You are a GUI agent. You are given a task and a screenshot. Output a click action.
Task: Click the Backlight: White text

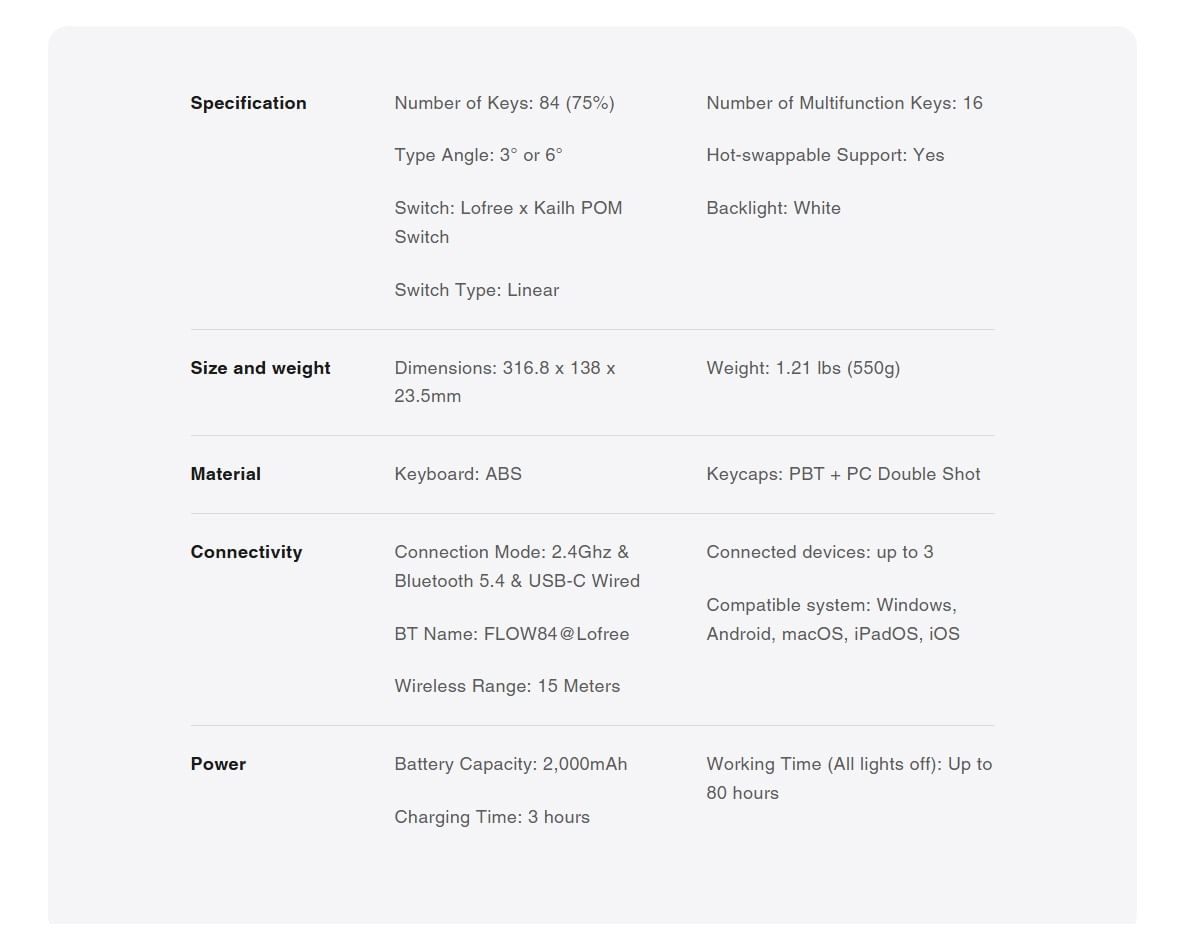click(x=773, y=208)
